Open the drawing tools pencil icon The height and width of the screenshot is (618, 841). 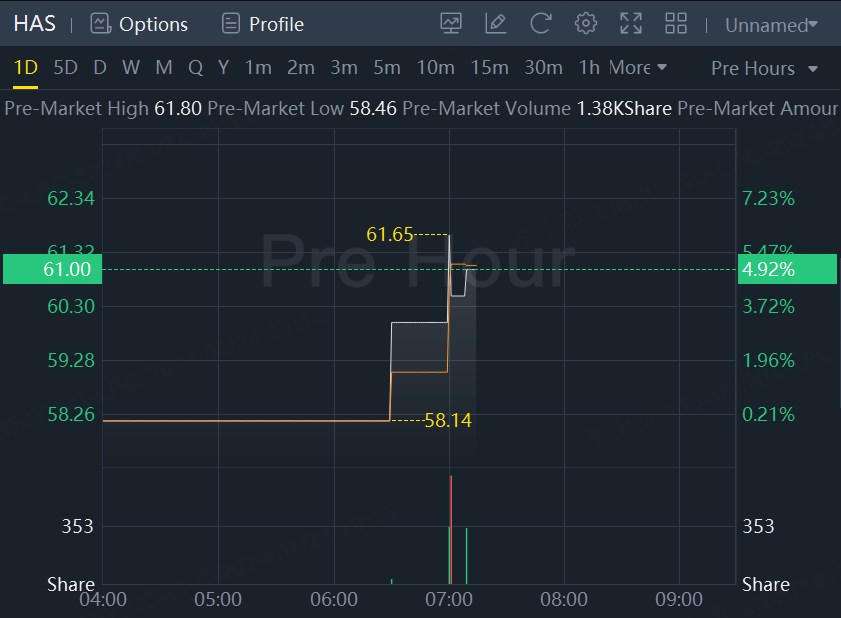(x=495, y=24)
